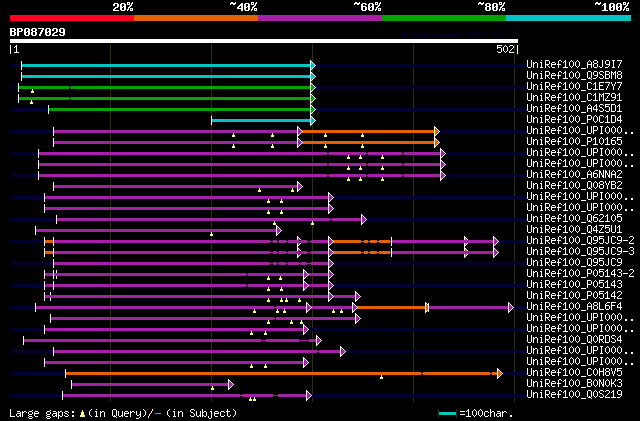The width and height of the screenshot is (640, 421).
Task: Click the yellow gap marker under Q4Z5U1 bar
Action: 211,234
